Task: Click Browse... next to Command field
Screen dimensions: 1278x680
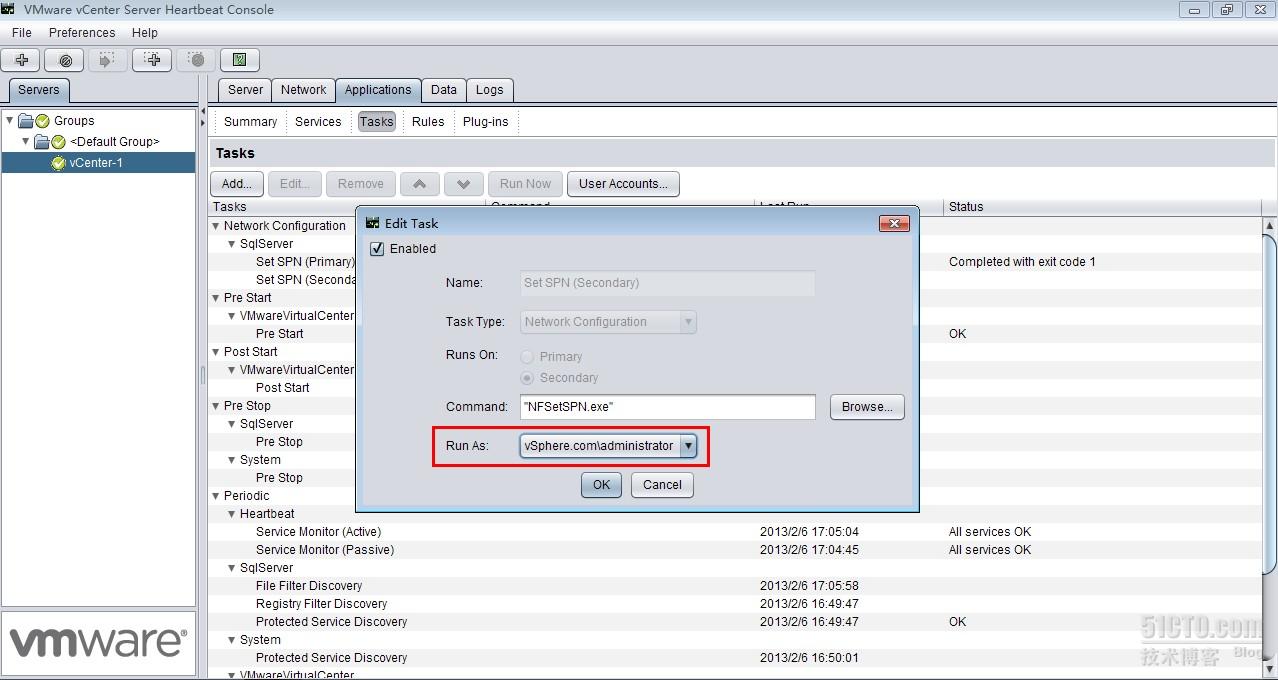Action: tap(867, 407)
